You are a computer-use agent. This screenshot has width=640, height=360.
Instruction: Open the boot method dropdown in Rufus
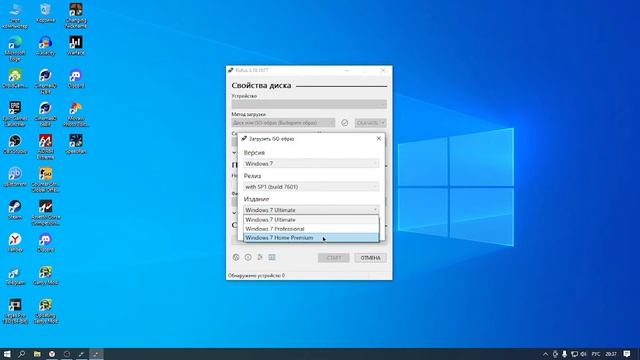coord(283,122)
